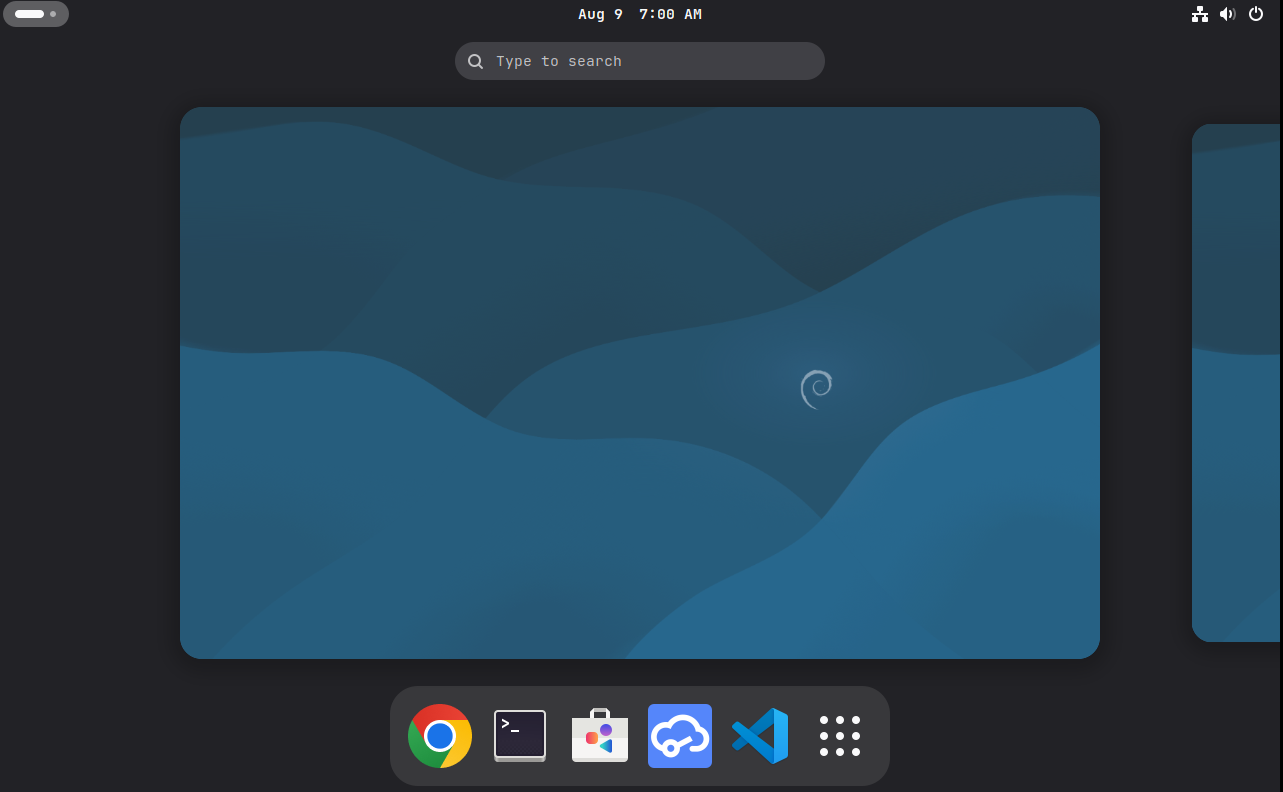Open the calendar via 'Aug 9' date
The width and height of the screenshot is (1283, 792).
coord(600,14)
